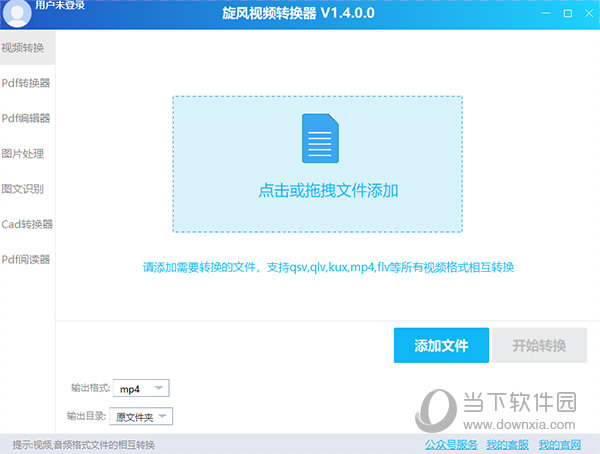Click the blue document file icon
The width and height of the screenshot is (600, 454).
coord(320,138)
